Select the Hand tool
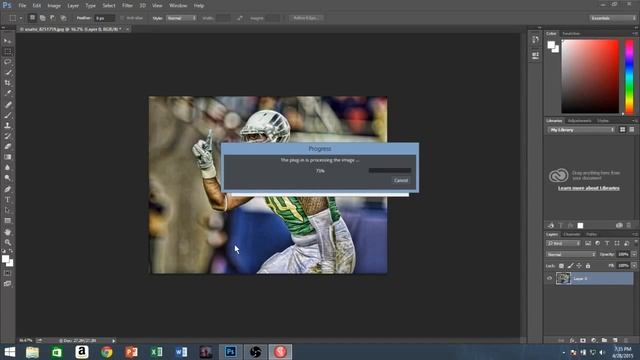 (x=7, y=232)
